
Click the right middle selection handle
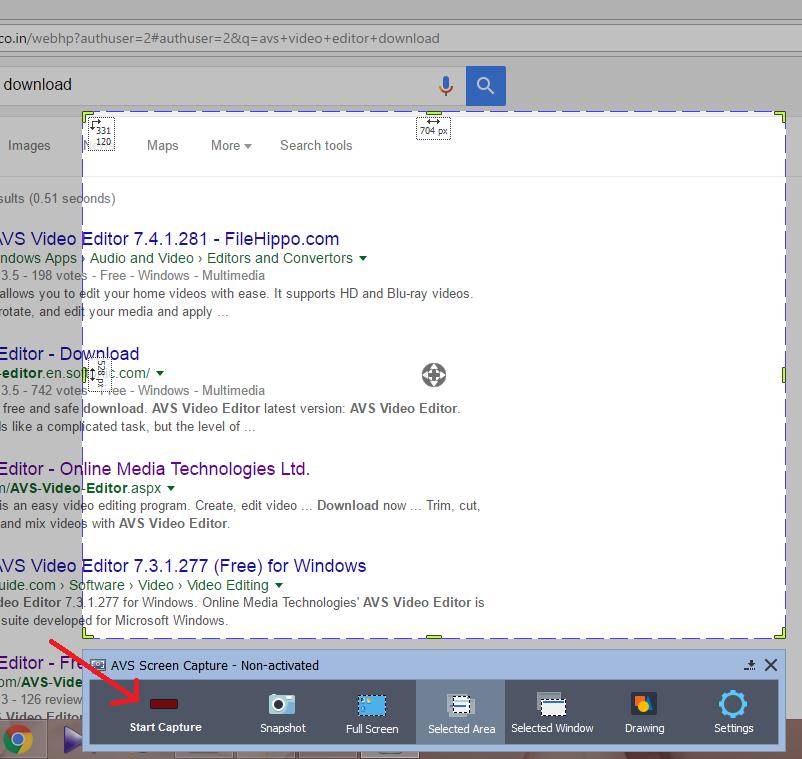point(784,375)
